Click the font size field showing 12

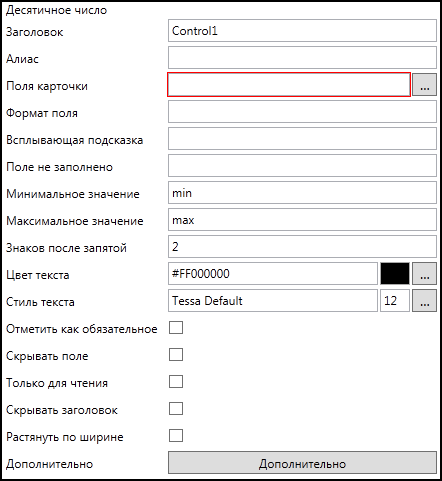395,301
